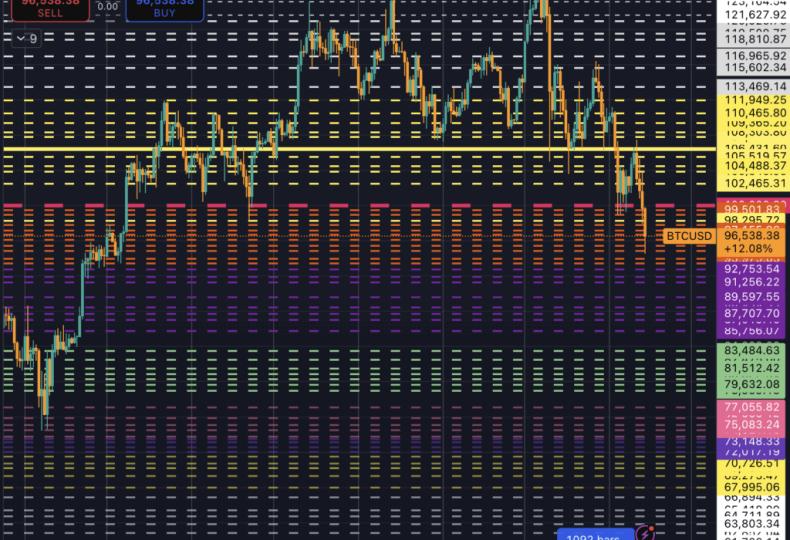The image size is (790, 540).
Task: Select the orange BTCUSD symbol label
Action: point(690,236)
